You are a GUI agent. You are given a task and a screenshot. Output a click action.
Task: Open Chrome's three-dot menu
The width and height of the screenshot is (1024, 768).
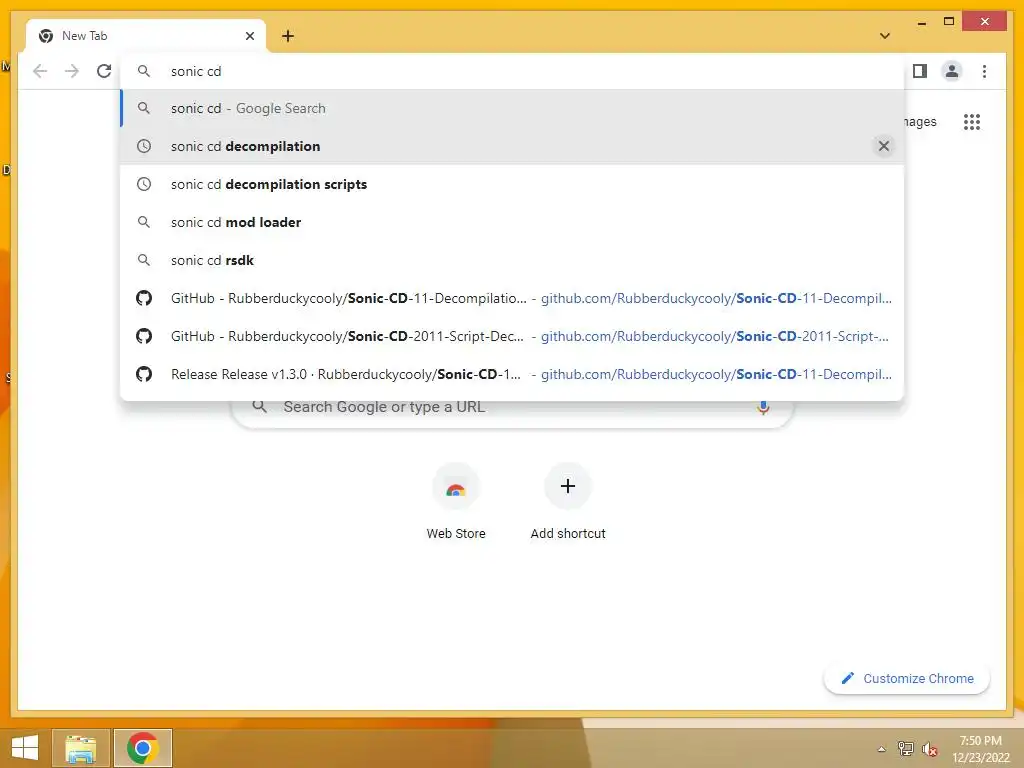984,71
